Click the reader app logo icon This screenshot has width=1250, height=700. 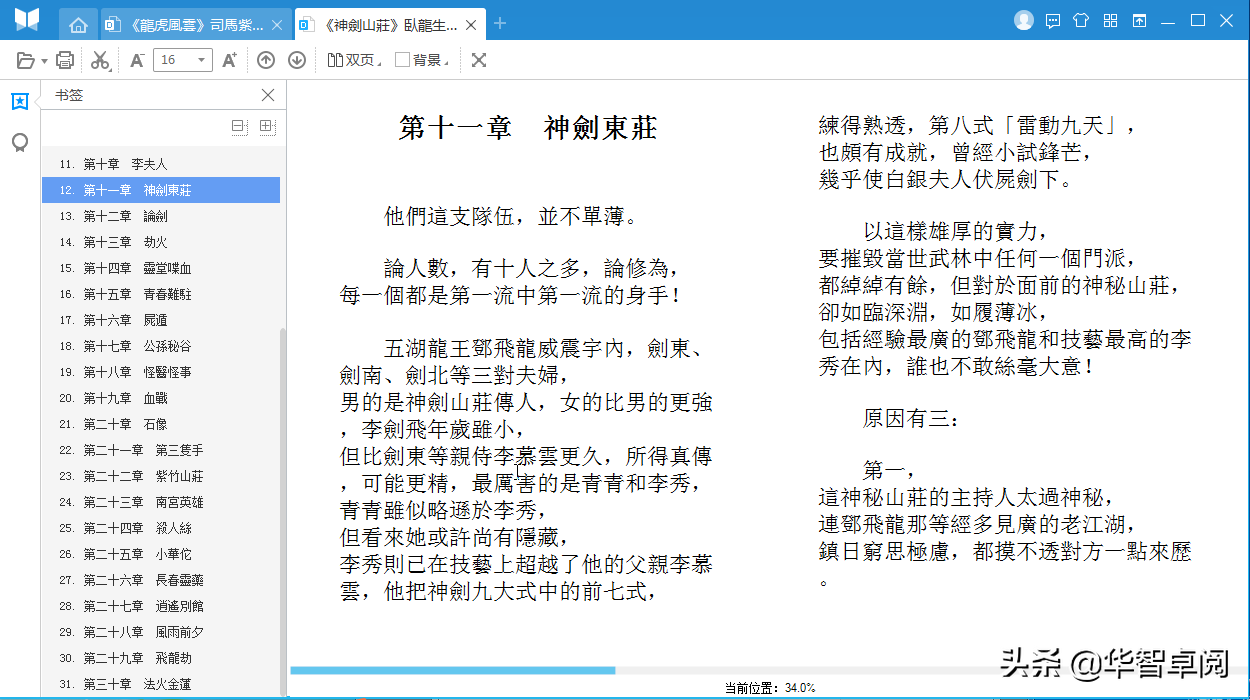27,20
